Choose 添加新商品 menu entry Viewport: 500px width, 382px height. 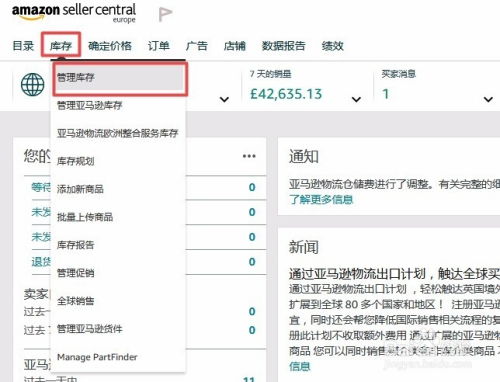click(80, 189)
